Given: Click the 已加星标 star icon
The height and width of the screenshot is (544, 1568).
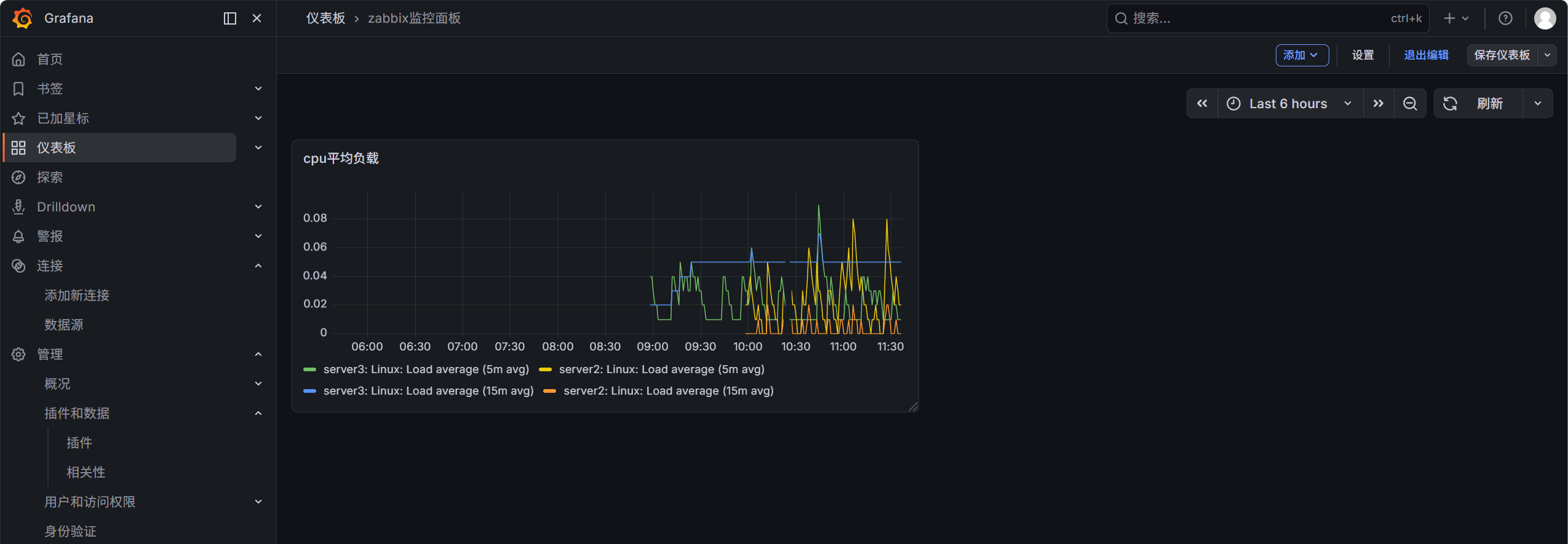Looking at the screenshot, I should click(x=18, y=118).
